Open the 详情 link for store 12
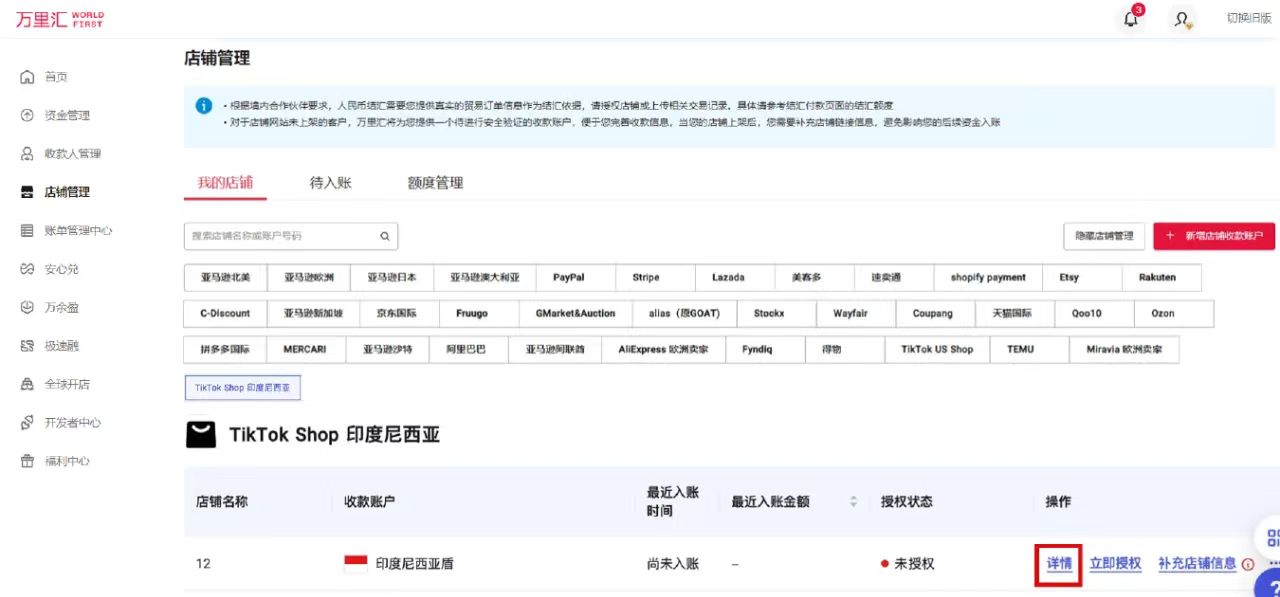The height and width of the screenshot is (597, 1280). coord(1059,564)
